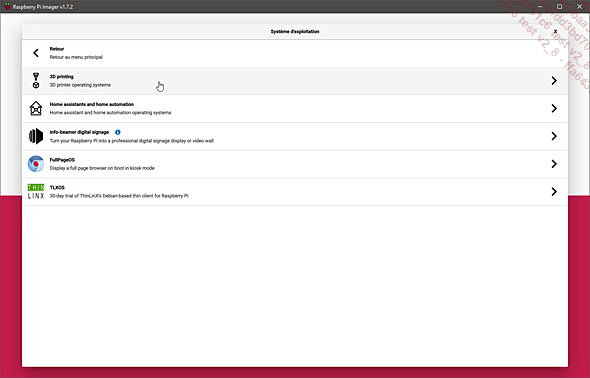This screenshot has height=378, width=590.
Task: Click the 'Système d'exploitation' dialog header
Action: (295, 32)
